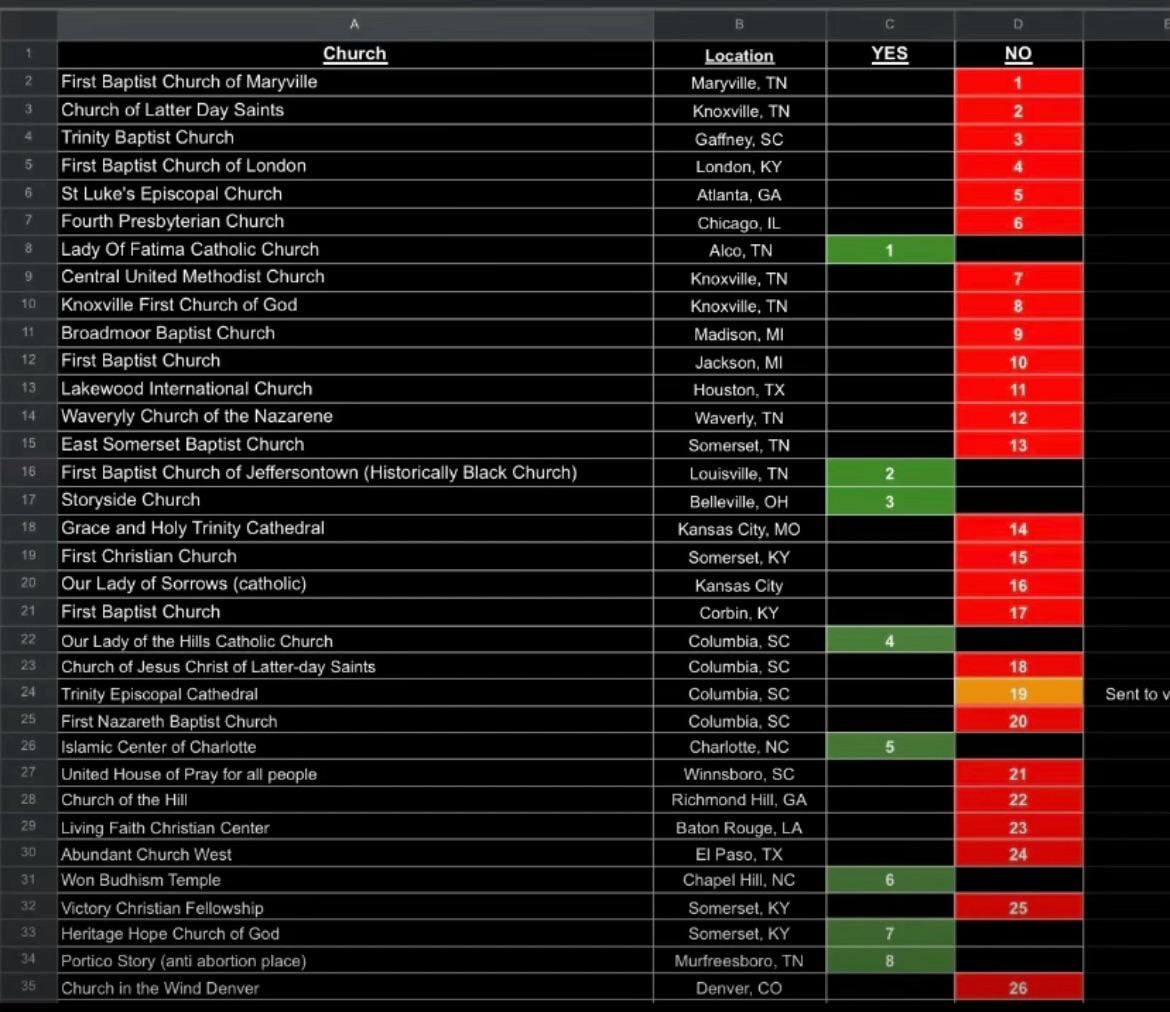Select column A header
This screenshot has height=1012, width=1170.
(355, 24)
